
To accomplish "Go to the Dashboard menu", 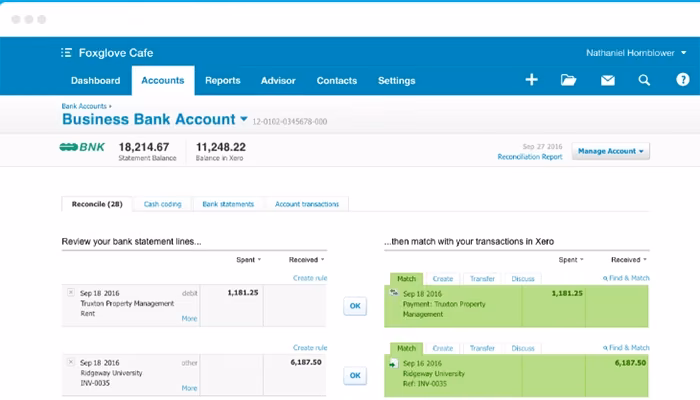I will pyautogui.click(x=96, y=81).
